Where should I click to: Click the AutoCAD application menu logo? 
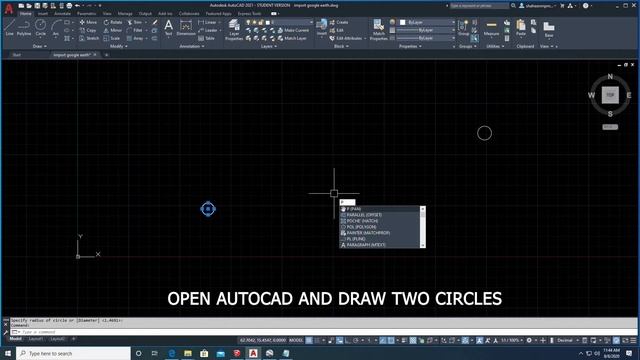(9, 9)
